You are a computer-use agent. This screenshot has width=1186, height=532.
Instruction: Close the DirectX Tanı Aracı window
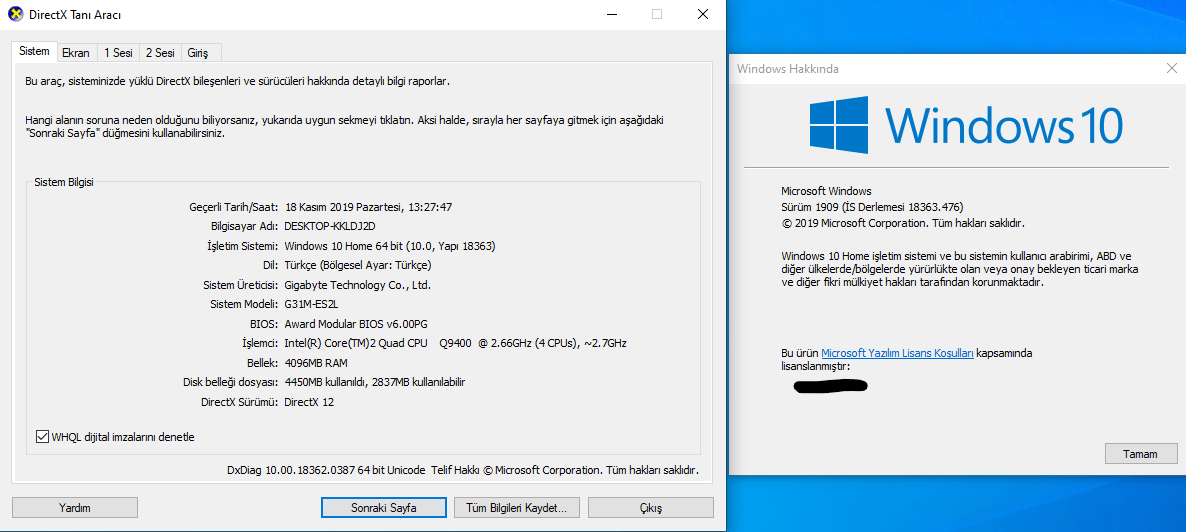click(x=703, y=14)
